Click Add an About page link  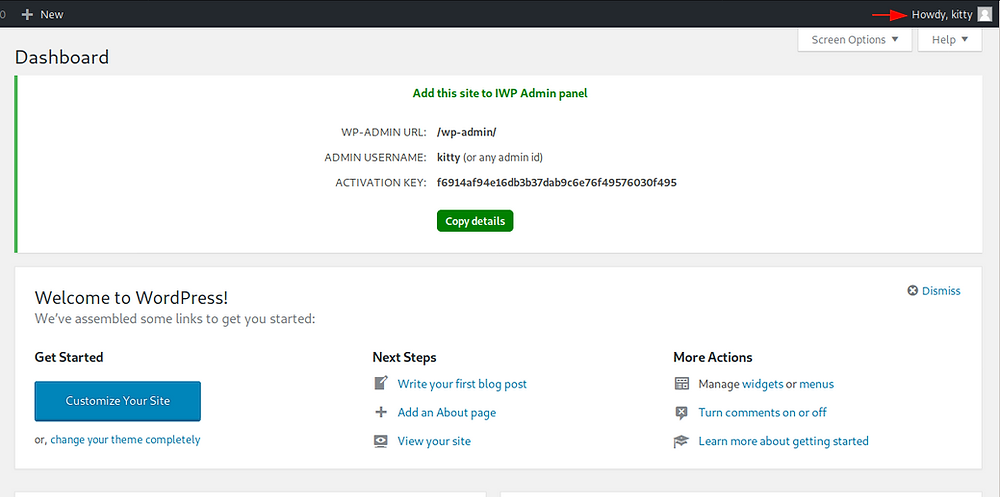[446, 413]
